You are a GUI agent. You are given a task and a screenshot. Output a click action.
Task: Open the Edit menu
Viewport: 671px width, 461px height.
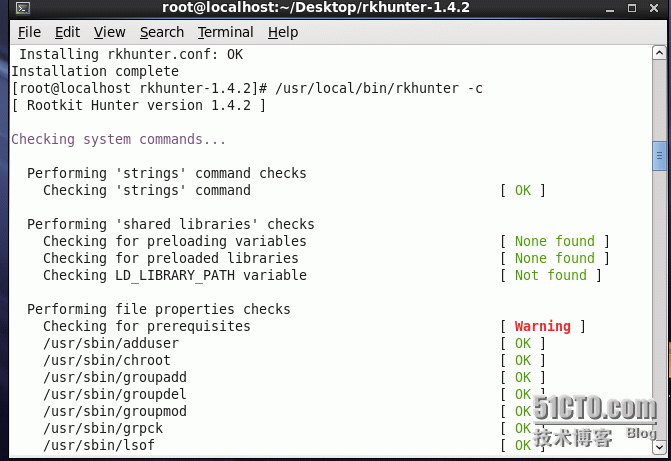tap(67, 32)
